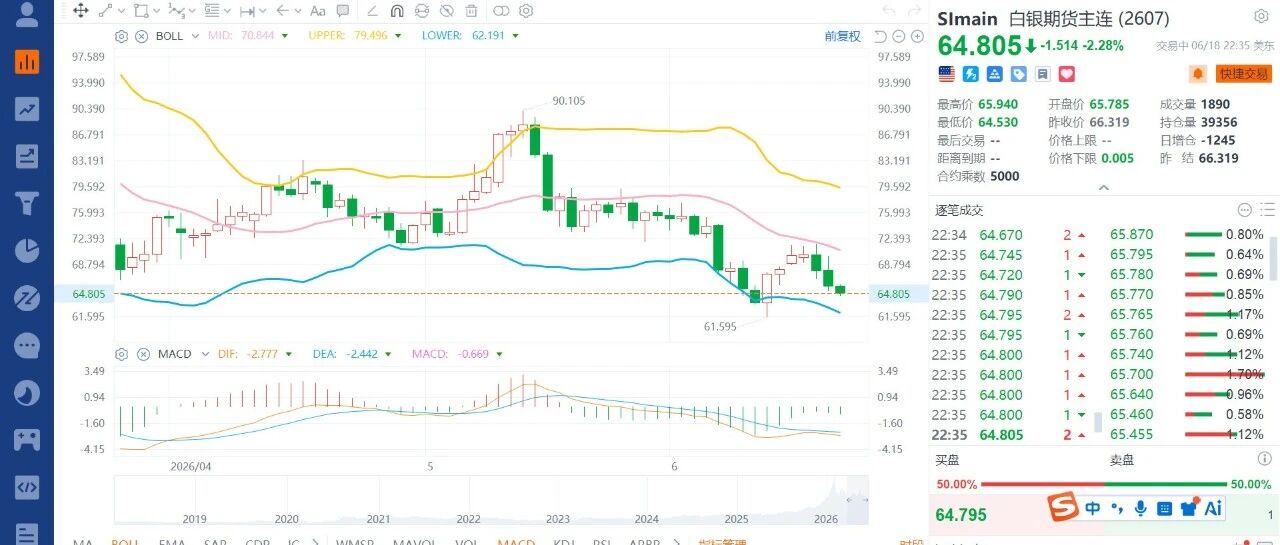The width and height of the screenshot is (1280, 545).
Task: Open chart settings gear in drawing toolbar
Action: (526, 11)
